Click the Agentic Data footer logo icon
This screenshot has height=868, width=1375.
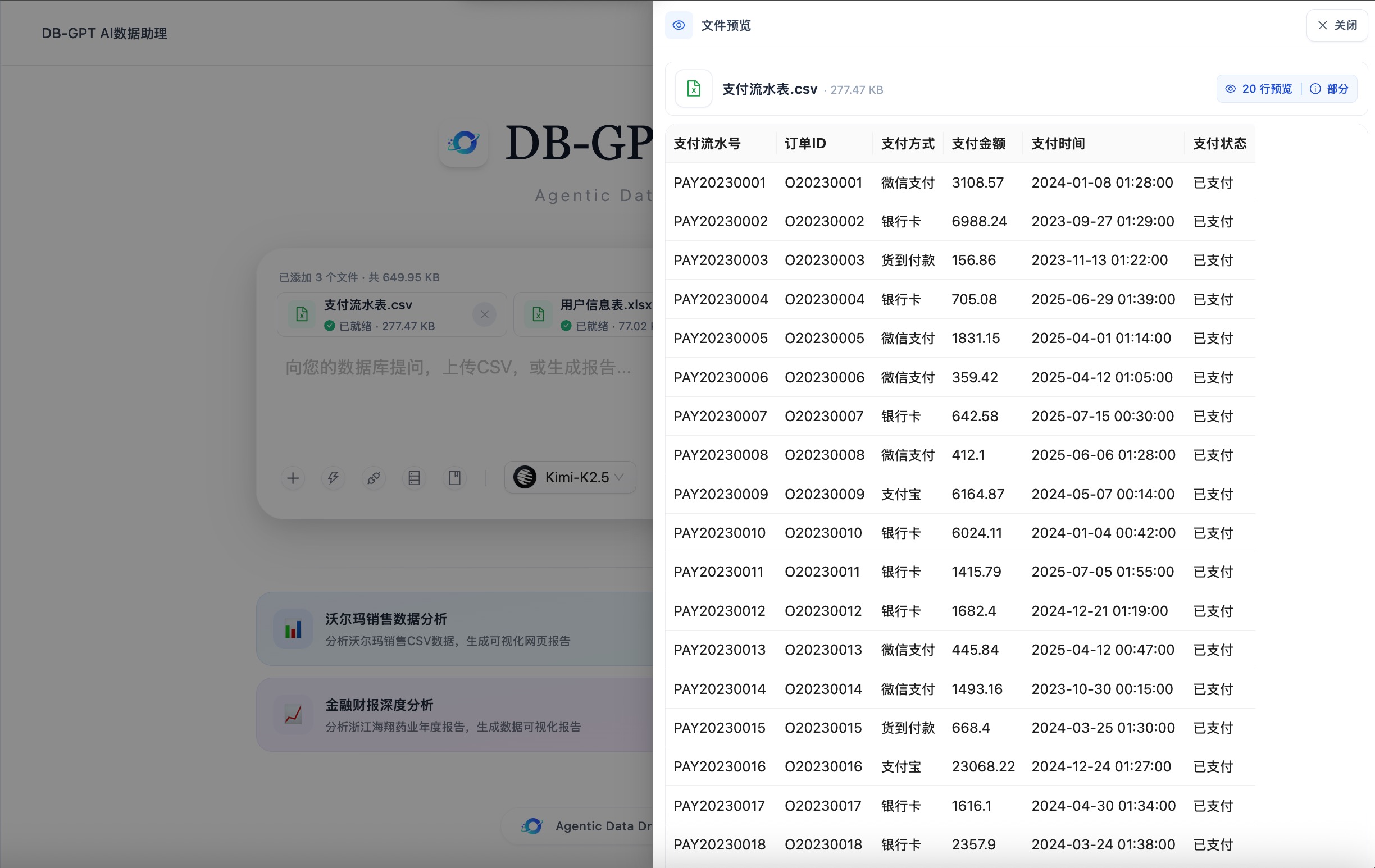pyautogui.click(x=532, y=826)
